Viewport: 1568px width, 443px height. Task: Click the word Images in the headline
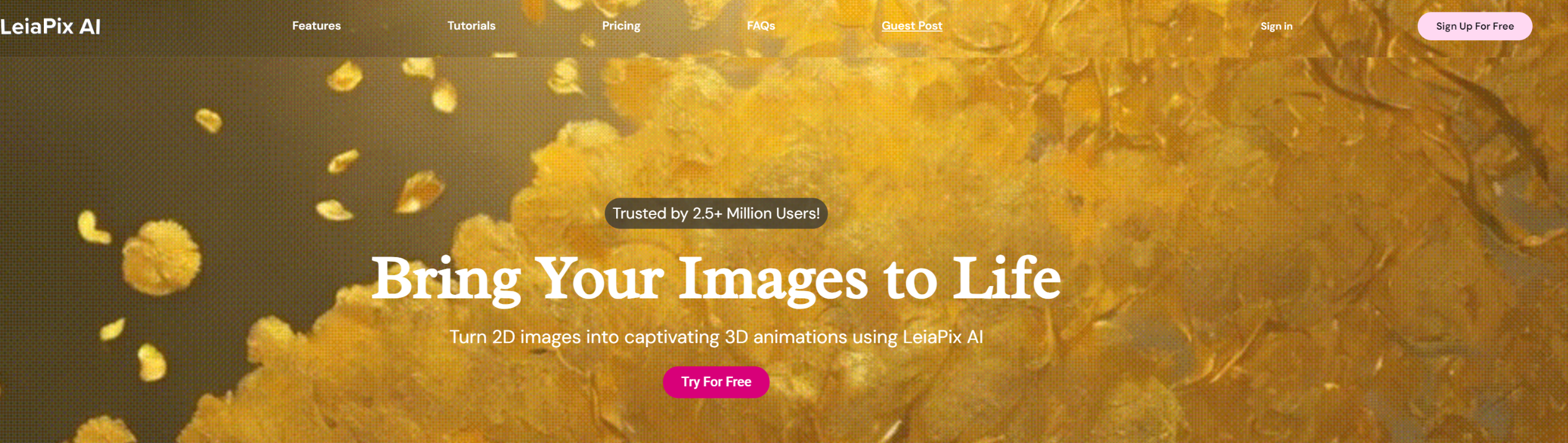(x=773, y=279)
